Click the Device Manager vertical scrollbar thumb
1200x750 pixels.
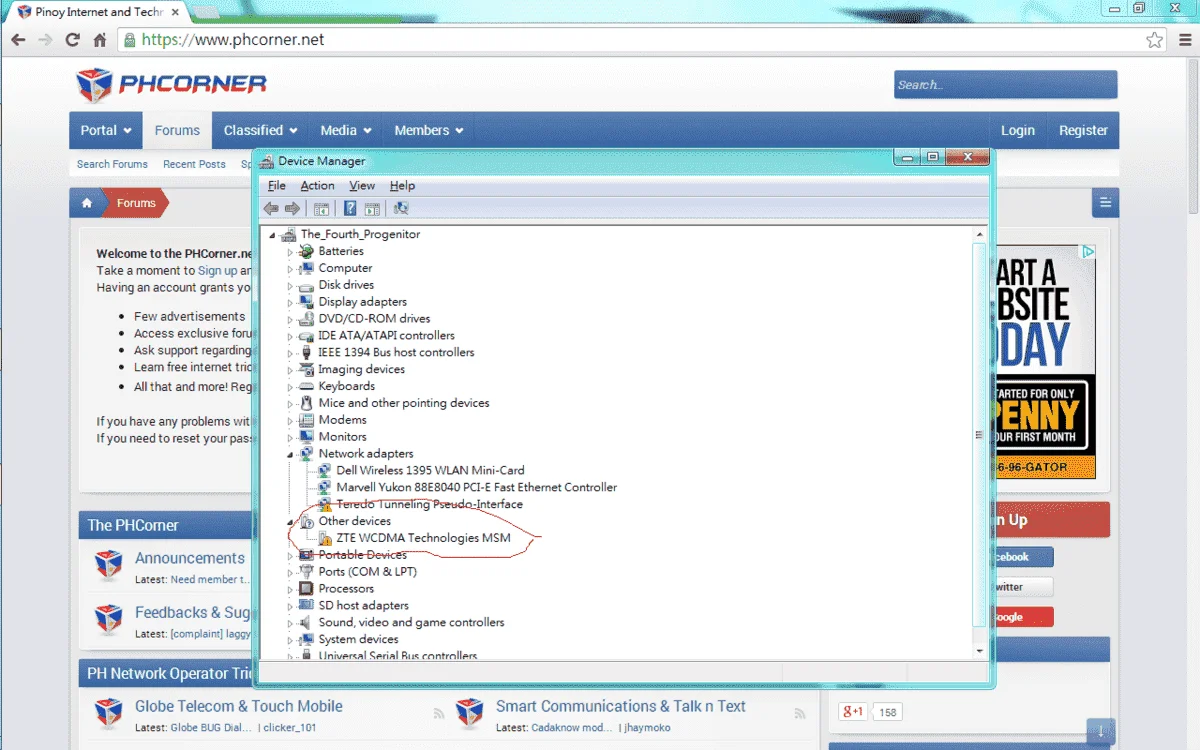(979, 435)
